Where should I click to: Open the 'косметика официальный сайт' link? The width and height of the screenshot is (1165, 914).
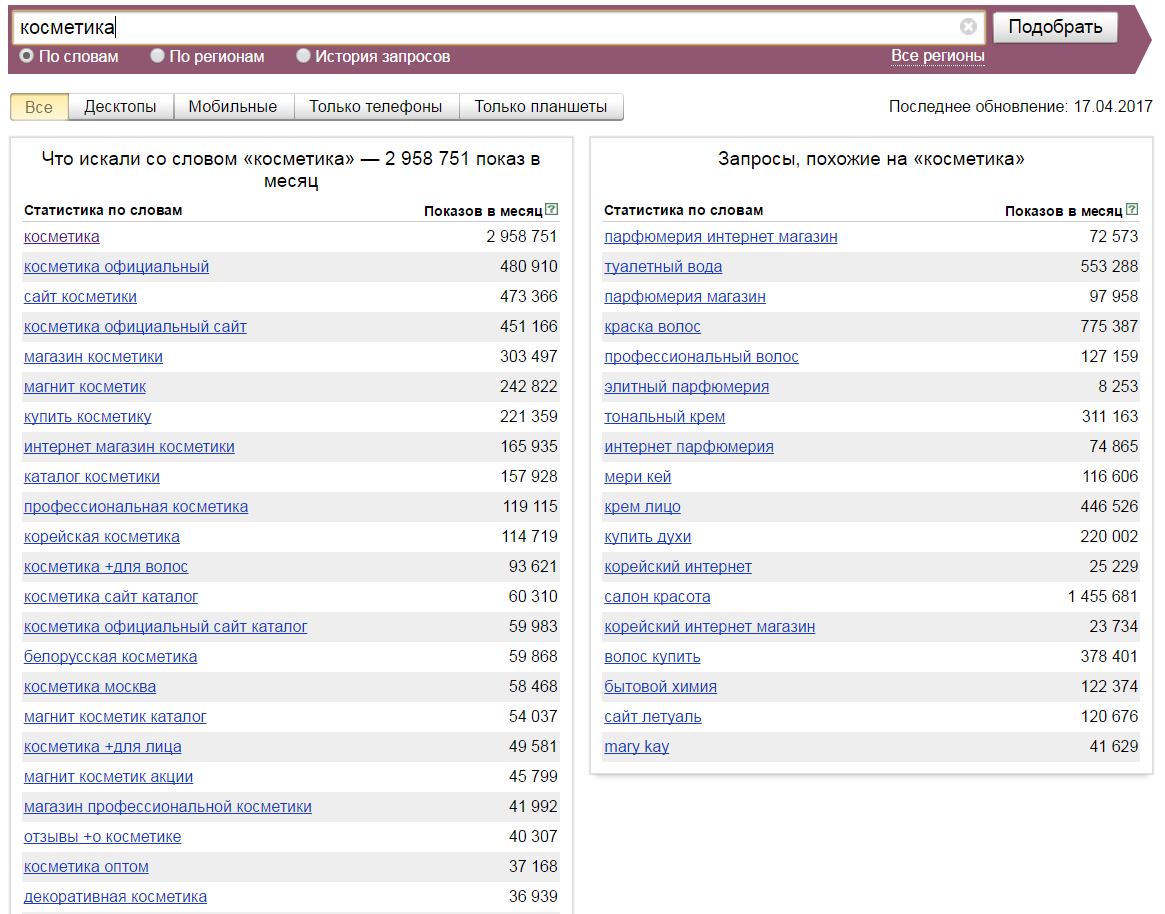pos(135,327)
